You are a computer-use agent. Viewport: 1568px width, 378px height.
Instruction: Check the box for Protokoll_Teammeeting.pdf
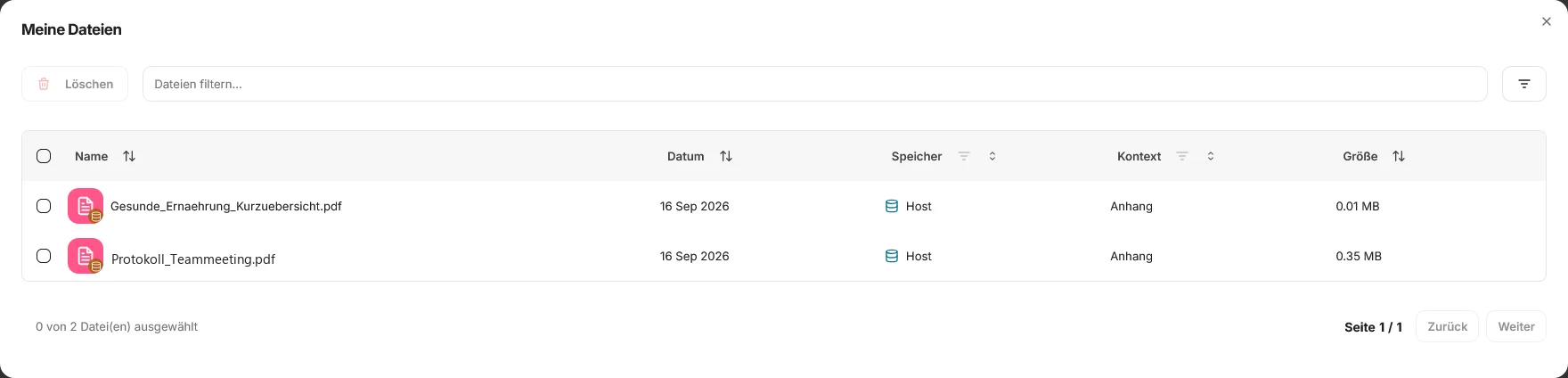coord(44,256)
